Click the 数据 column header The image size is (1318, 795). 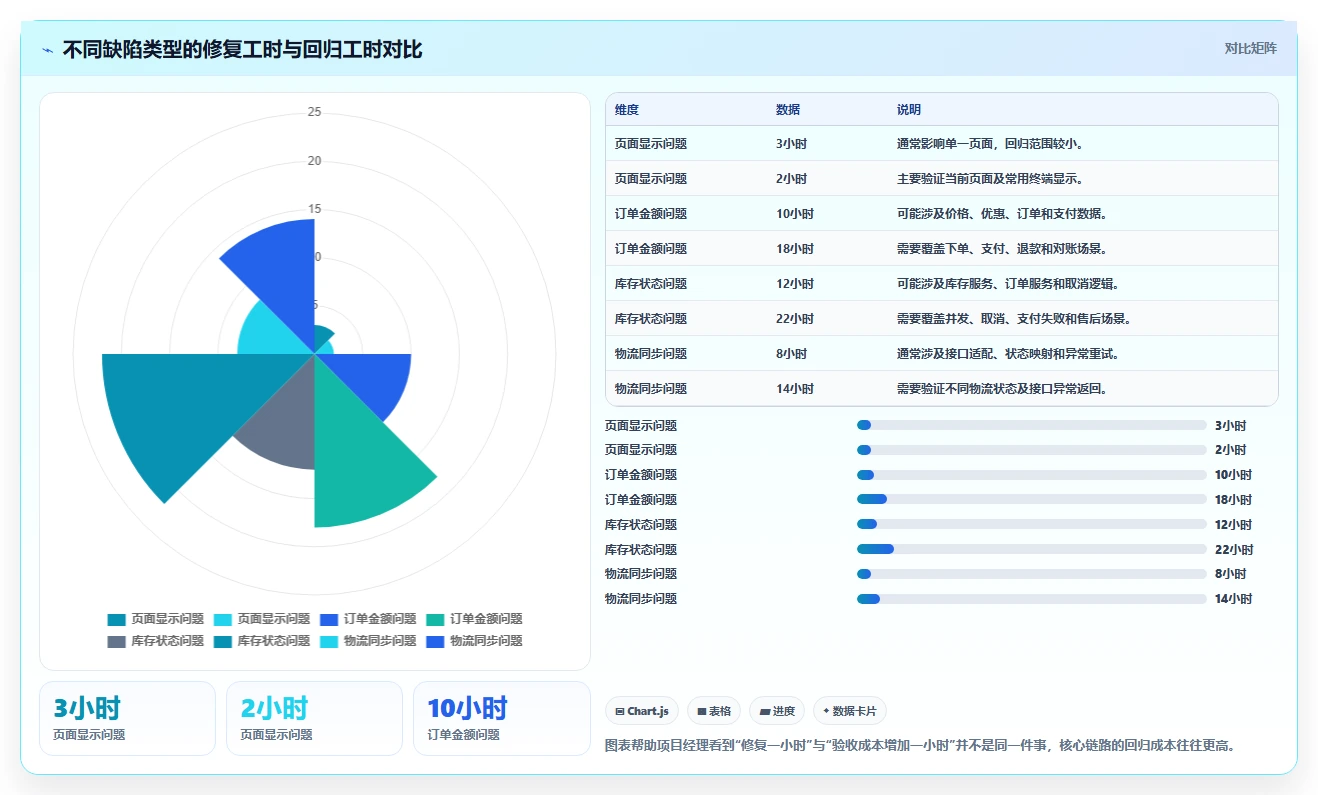pyautogui.click(x=788, y=110)
